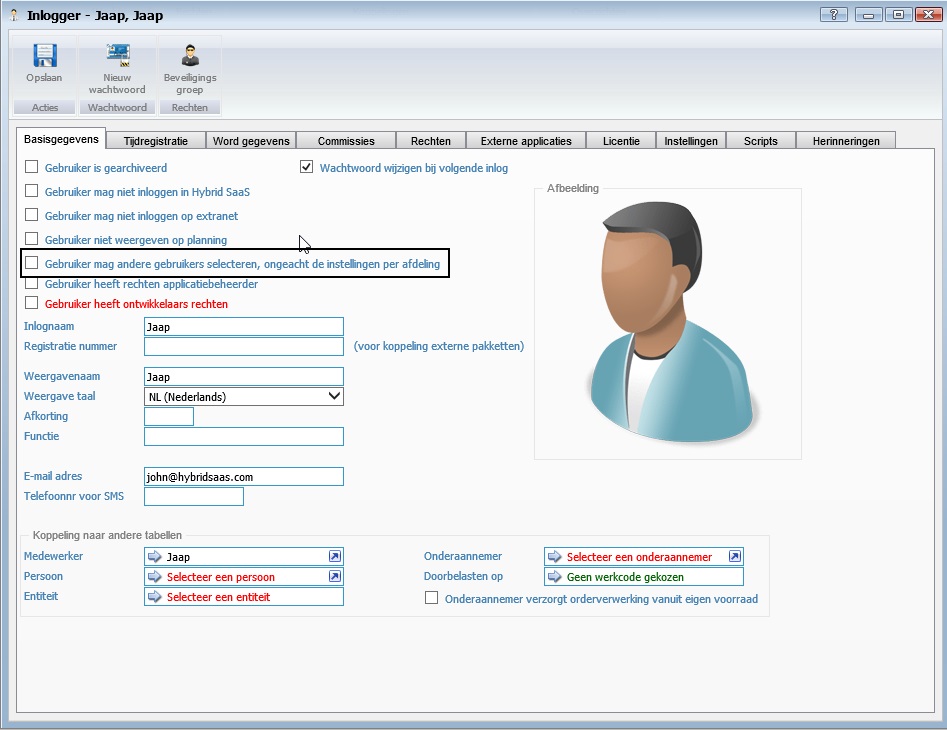This screenshot has width=947, height=730.
Task: Open the 'Selecteer een persoon' selector
Action: pyautogui.click(x=221, y=577)
